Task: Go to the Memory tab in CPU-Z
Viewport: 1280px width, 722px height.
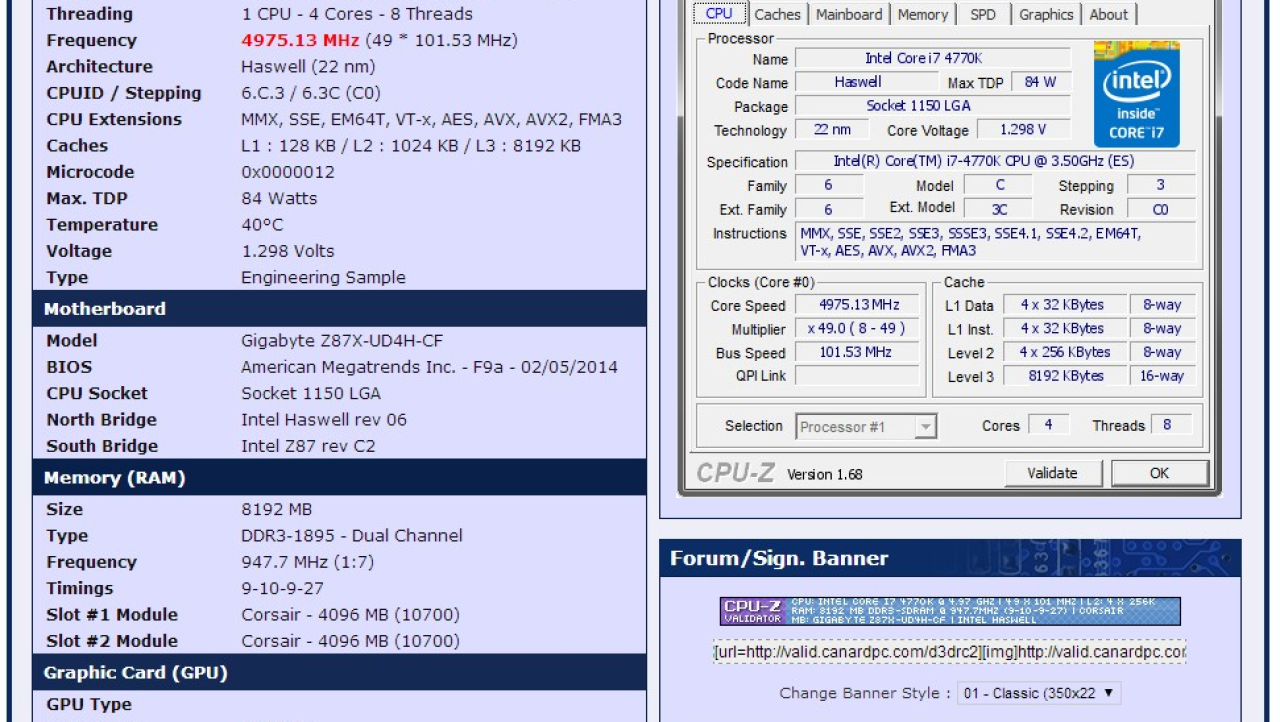Action: point(922,14)
